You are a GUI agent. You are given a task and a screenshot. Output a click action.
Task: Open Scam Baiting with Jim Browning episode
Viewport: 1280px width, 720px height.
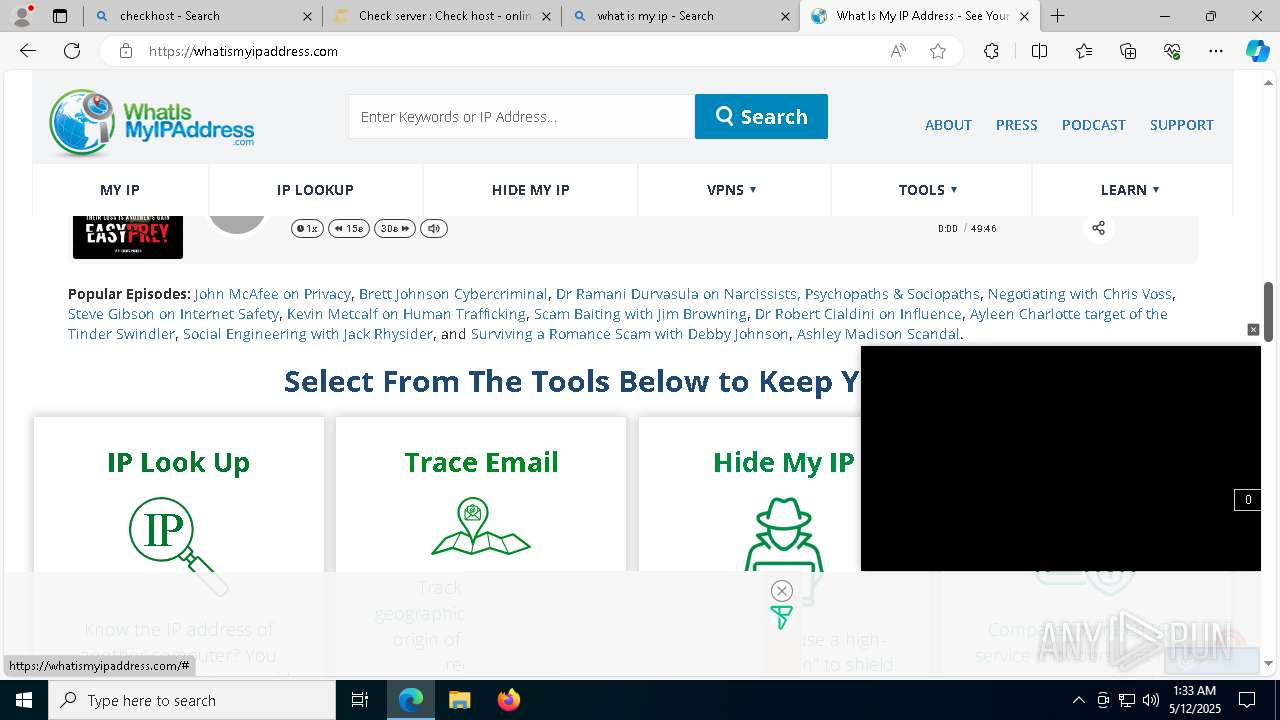640,314
